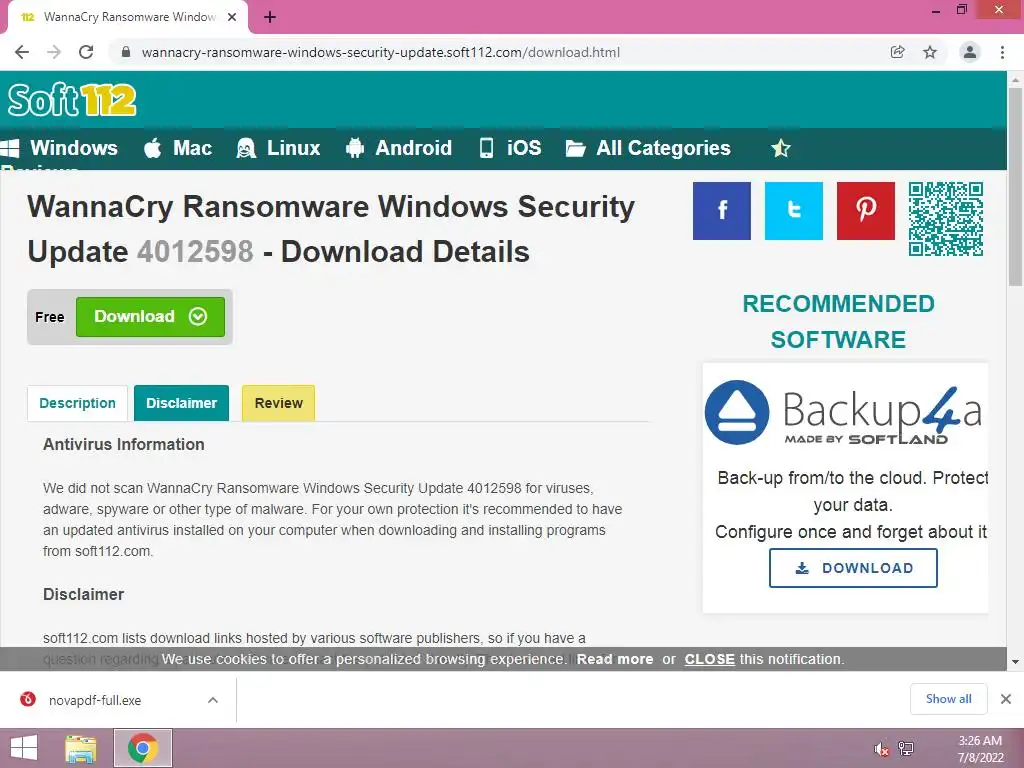This screenshot has width=1024, height=768.
Task: Open All Categories in navigation
Action: coord(648,148)
